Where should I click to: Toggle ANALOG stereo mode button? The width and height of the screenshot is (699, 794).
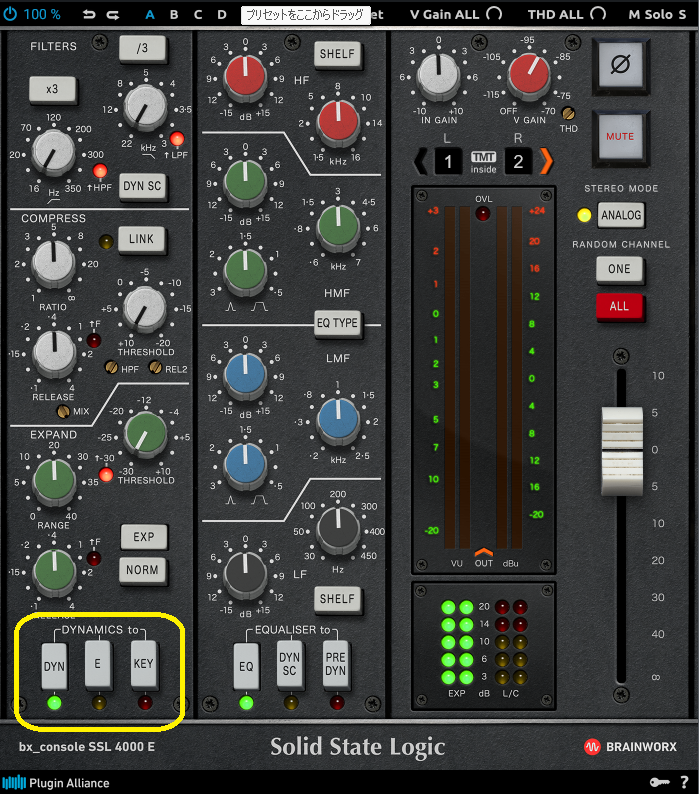tap(621, 215)
